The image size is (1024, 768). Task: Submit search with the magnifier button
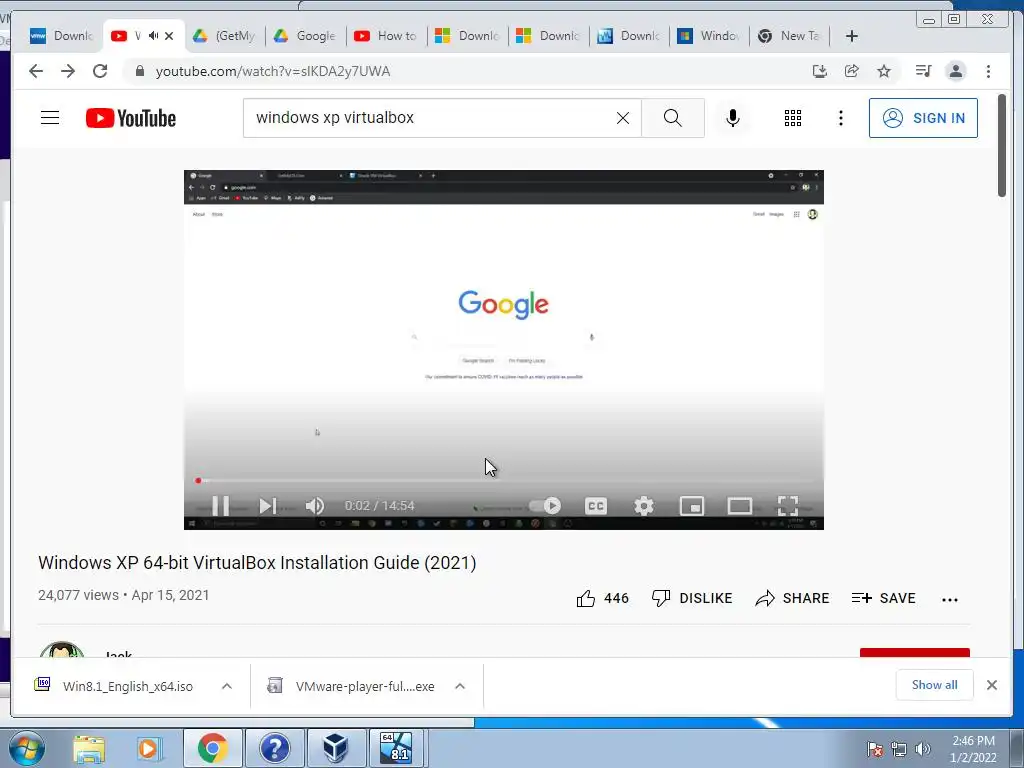[673, 118]
